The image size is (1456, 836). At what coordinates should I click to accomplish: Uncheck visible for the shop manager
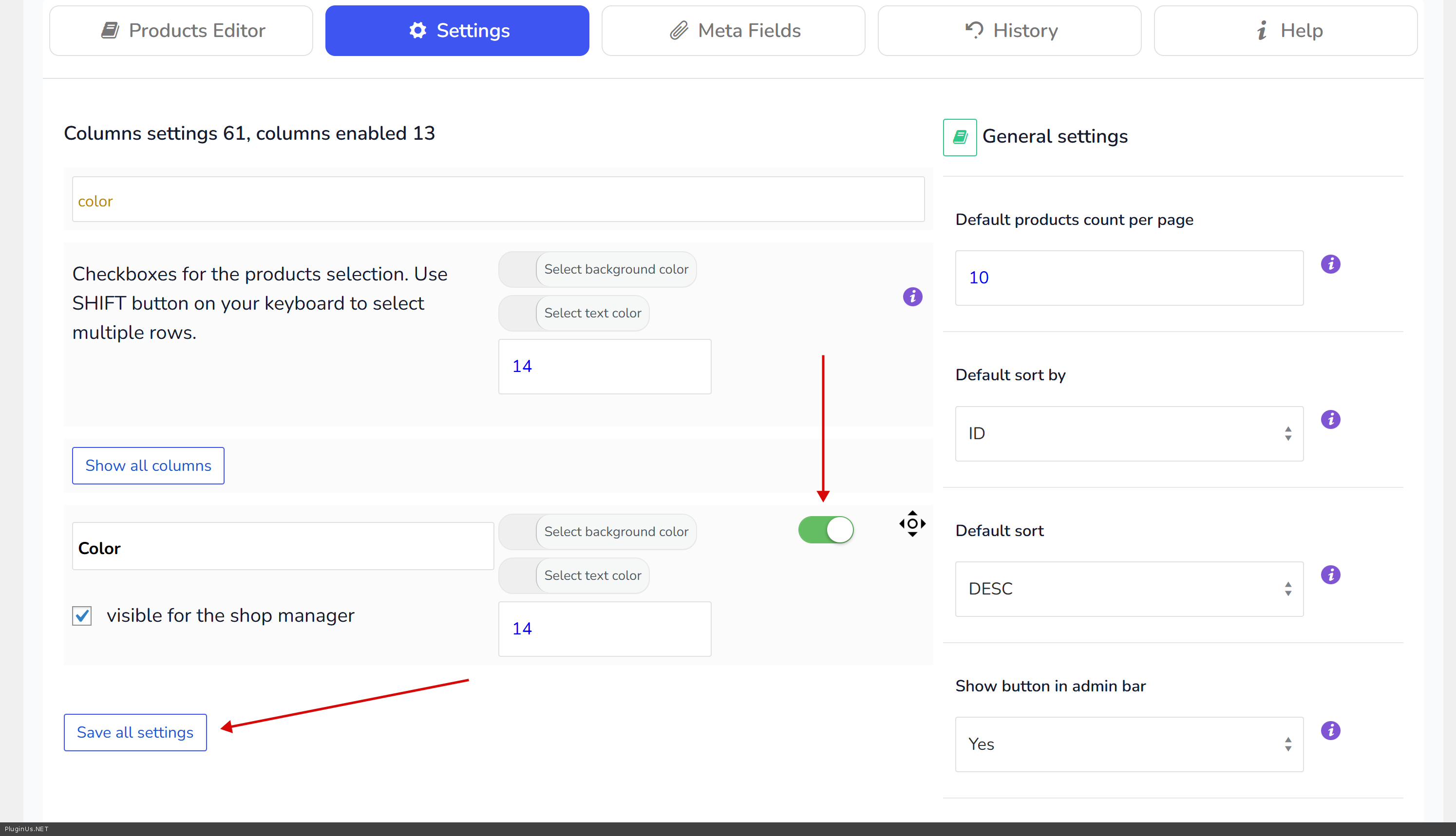(x=82, y=615)
